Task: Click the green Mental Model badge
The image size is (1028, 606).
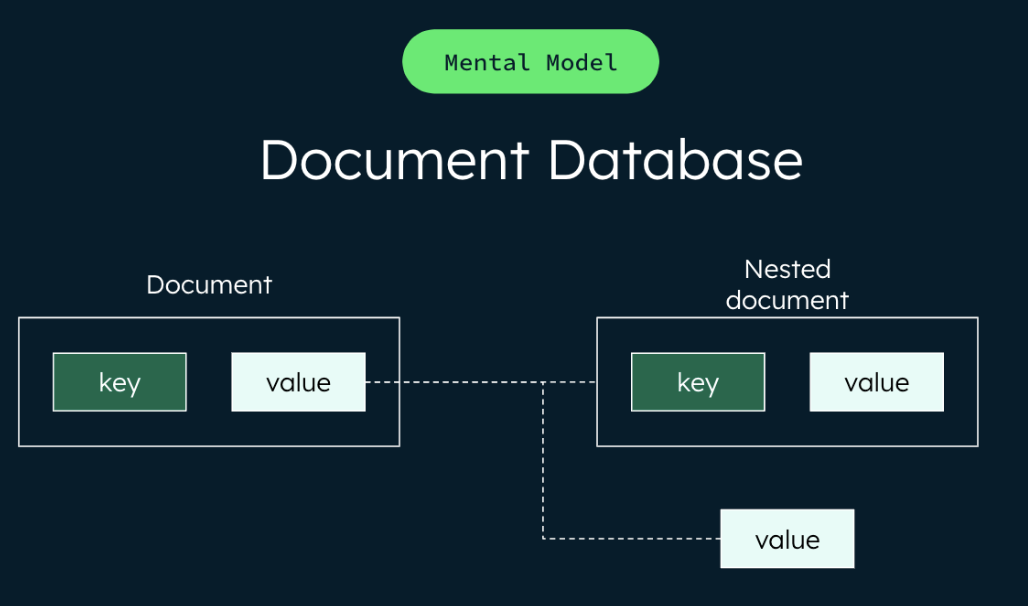Action: (530, 62)
